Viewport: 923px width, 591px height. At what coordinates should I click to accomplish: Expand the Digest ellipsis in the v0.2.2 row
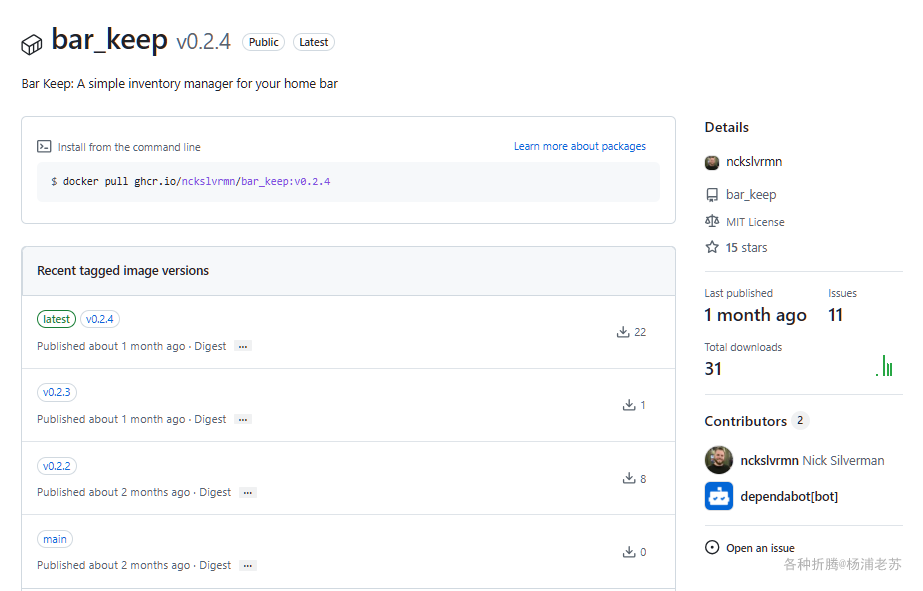pyautogui.click(x=248, y=492)
